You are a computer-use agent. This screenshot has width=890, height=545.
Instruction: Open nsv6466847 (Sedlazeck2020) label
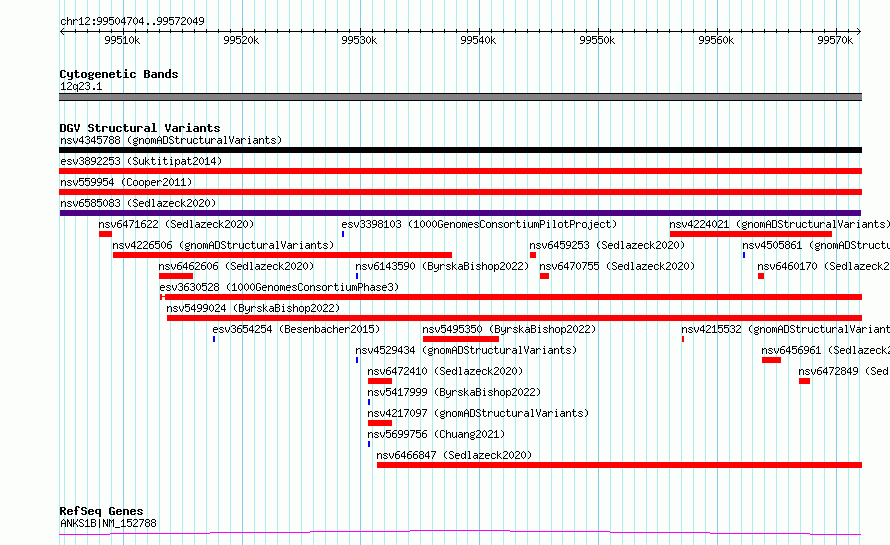[454, 455]
